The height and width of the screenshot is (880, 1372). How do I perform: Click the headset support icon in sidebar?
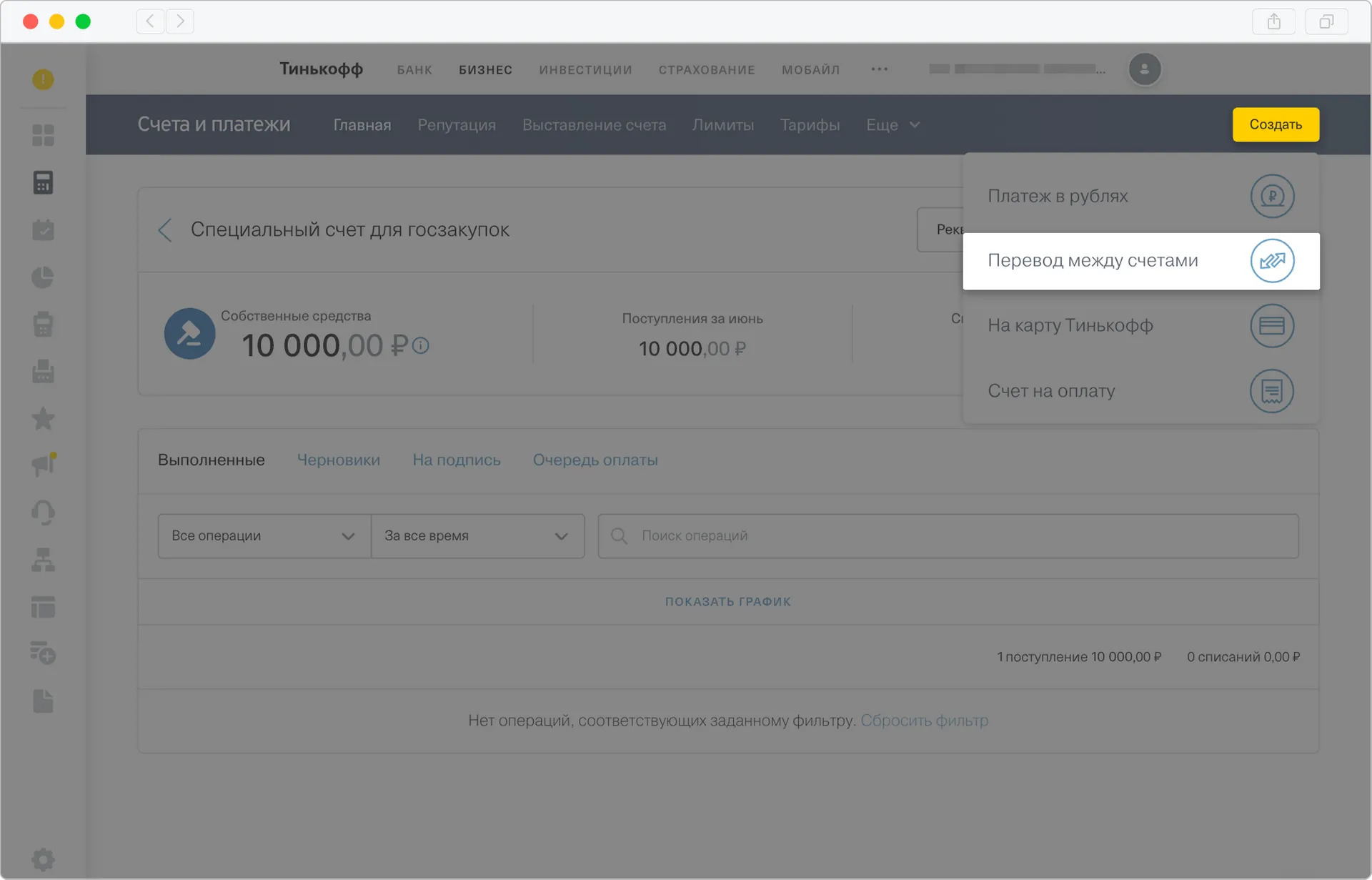tap(43, 512)
